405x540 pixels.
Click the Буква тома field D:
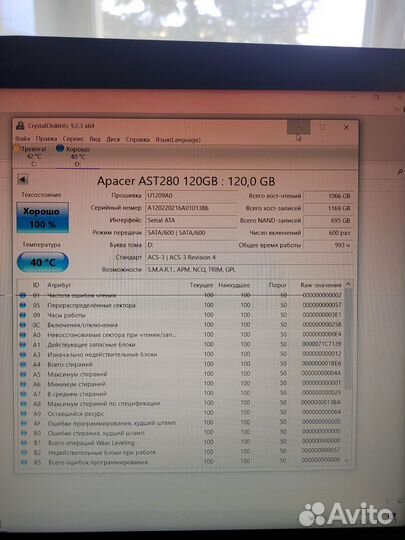(x=191, y=245)
